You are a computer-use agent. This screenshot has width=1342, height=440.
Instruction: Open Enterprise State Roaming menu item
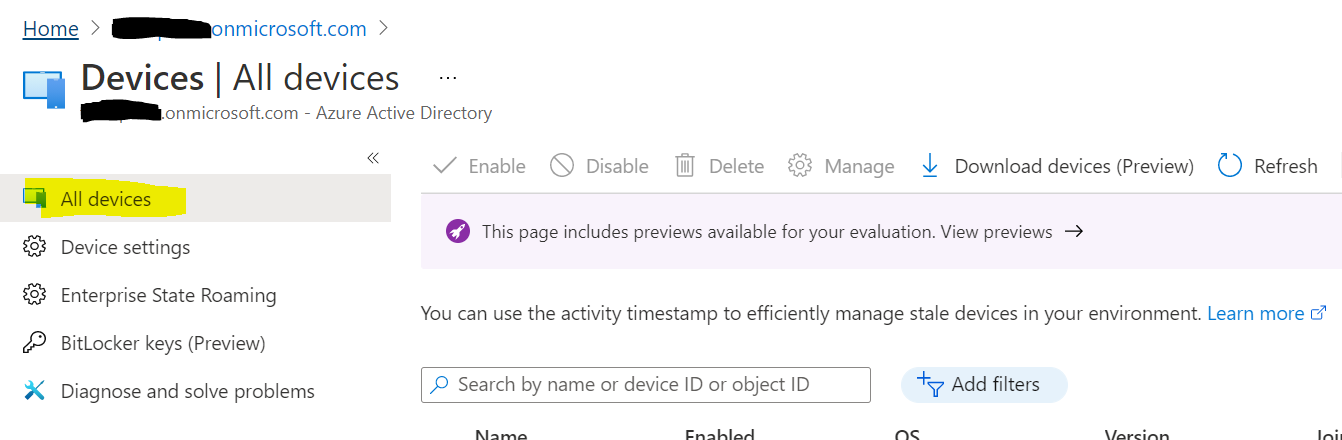tap(168, 295)
